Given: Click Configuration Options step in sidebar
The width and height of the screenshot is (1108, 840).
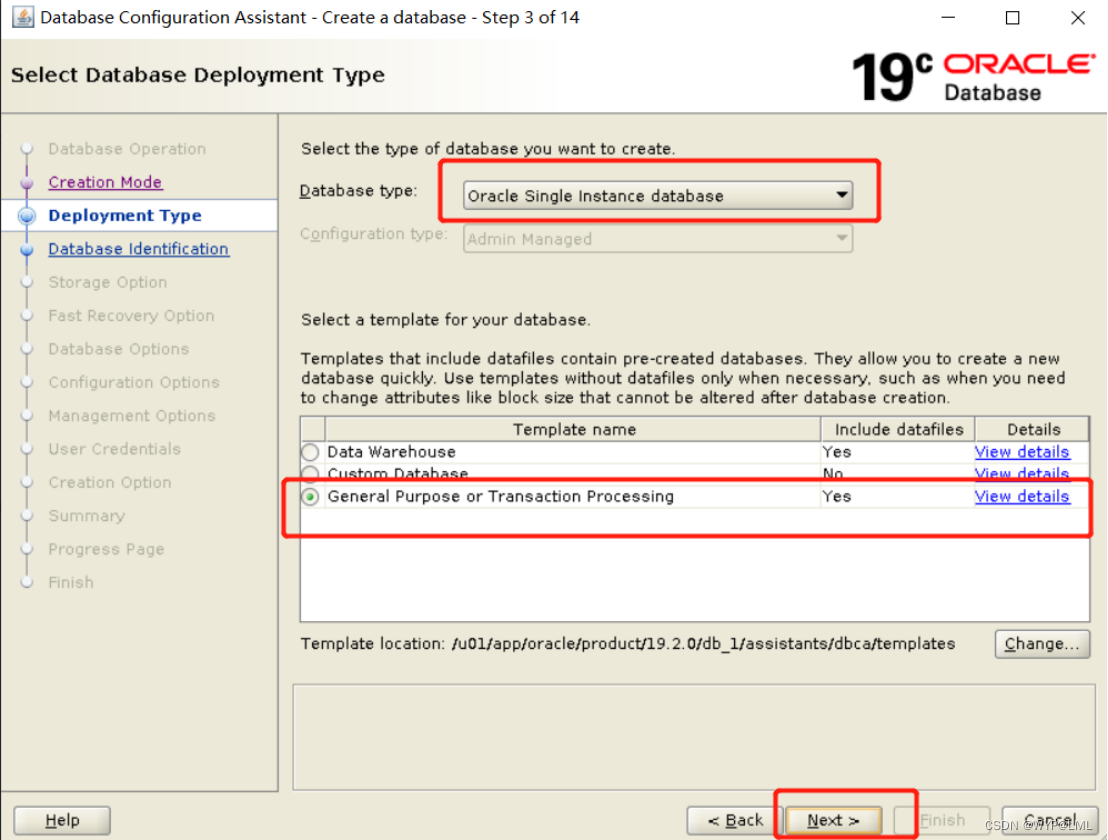Looking at the screenshot, I should (134, 382).
